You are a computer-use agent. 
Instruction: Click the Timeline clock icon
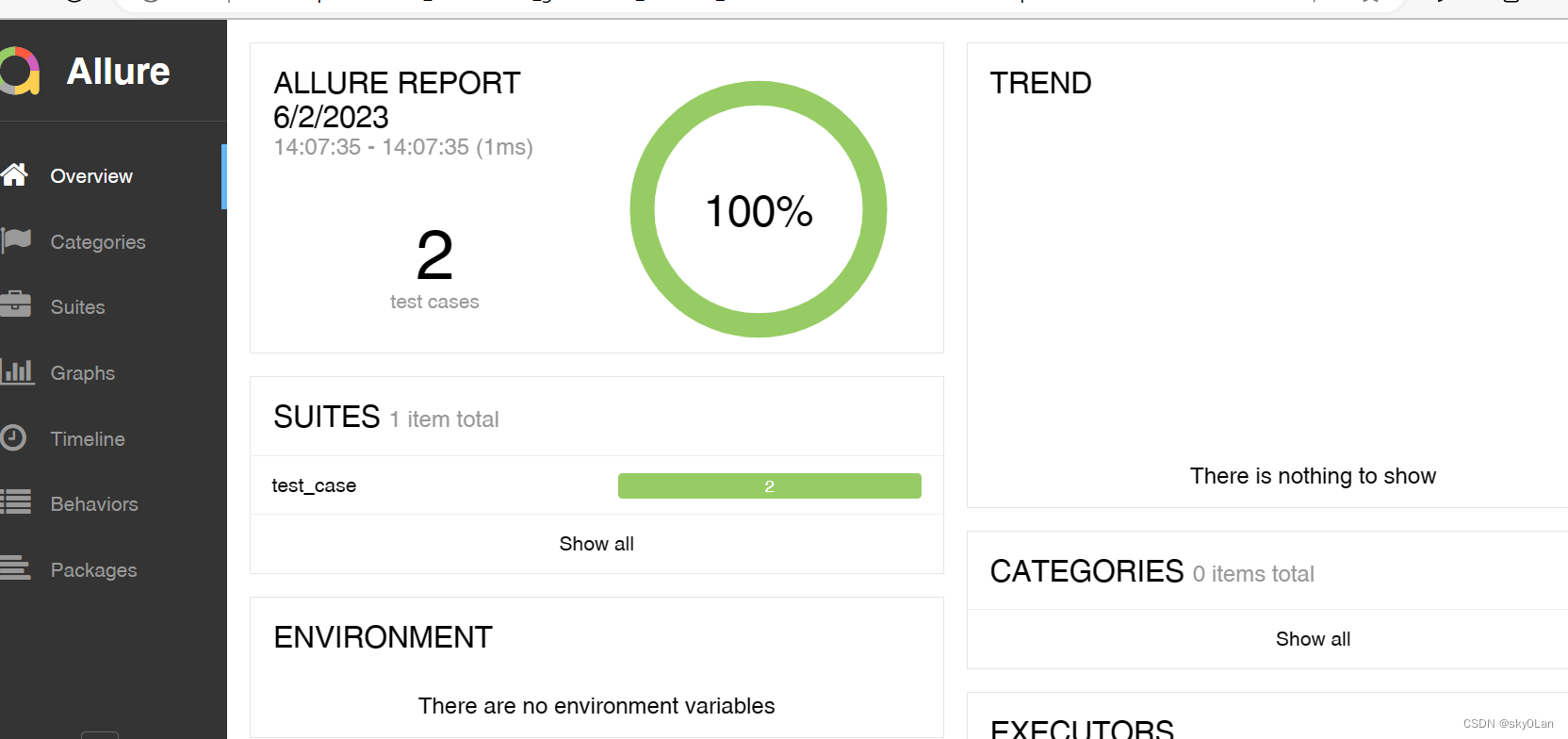point(14,438)
